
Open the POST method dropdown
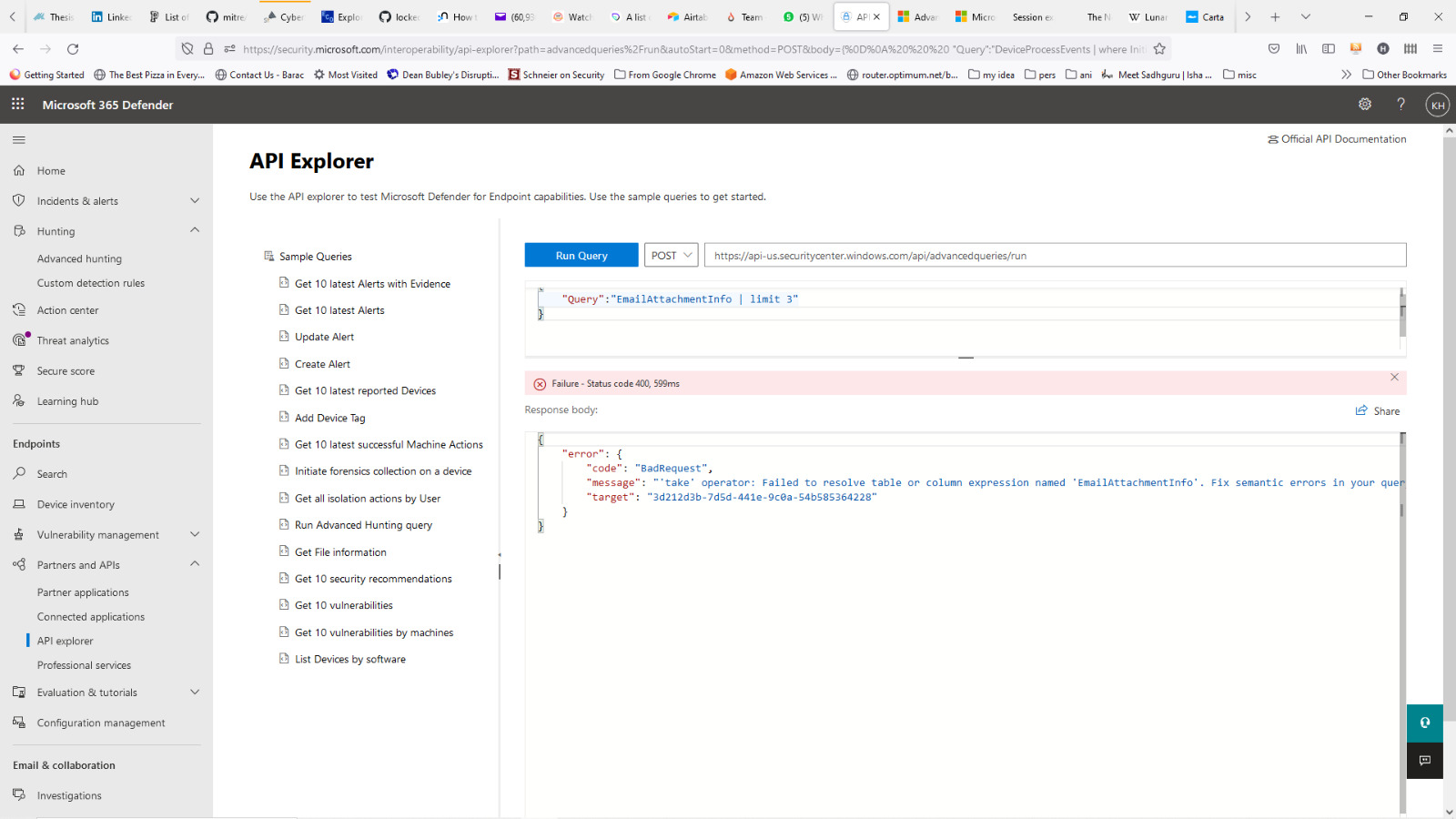click(x=671, y=256)
